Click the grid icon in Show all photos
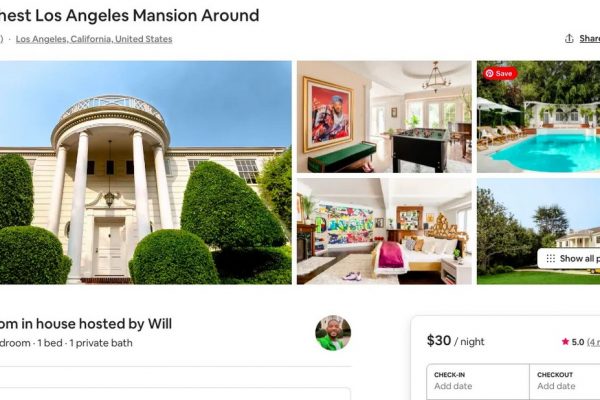Viewport: 600px width, 400px height. click(x=551, y=258)
